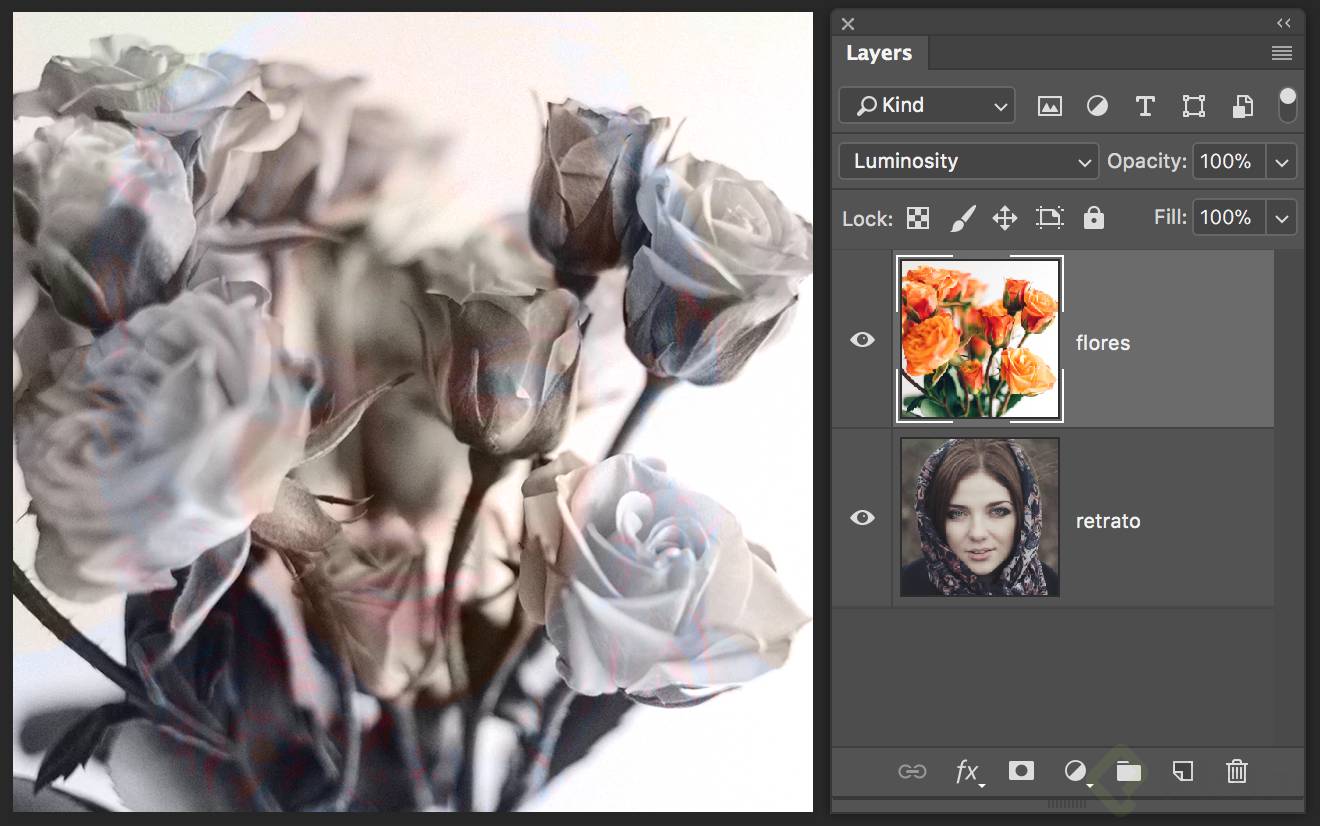Create a new layer

point(1183,771)
